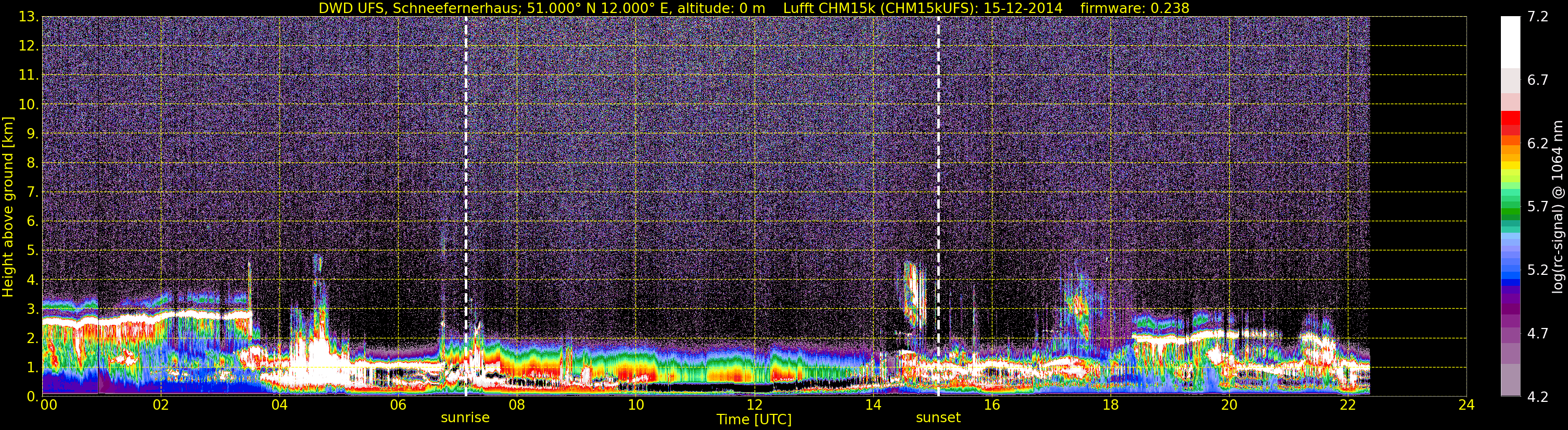The height and width of the screenshot is (430, 1568).
Task: Click the colorbar tick value "7.2"
Action: (1538, 17)
